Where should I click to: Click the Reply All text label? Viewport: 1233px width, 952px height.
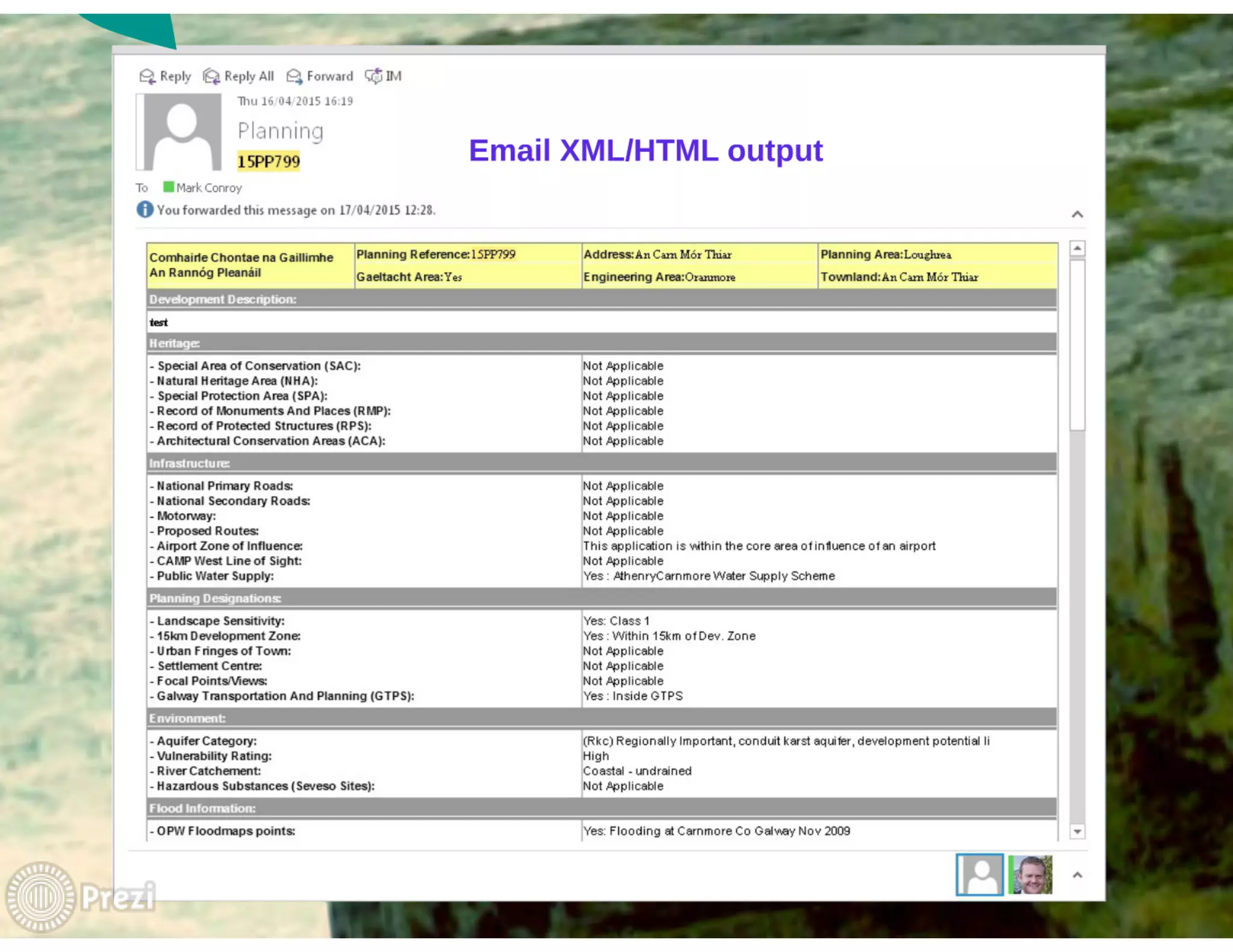(x=249, y=76)
